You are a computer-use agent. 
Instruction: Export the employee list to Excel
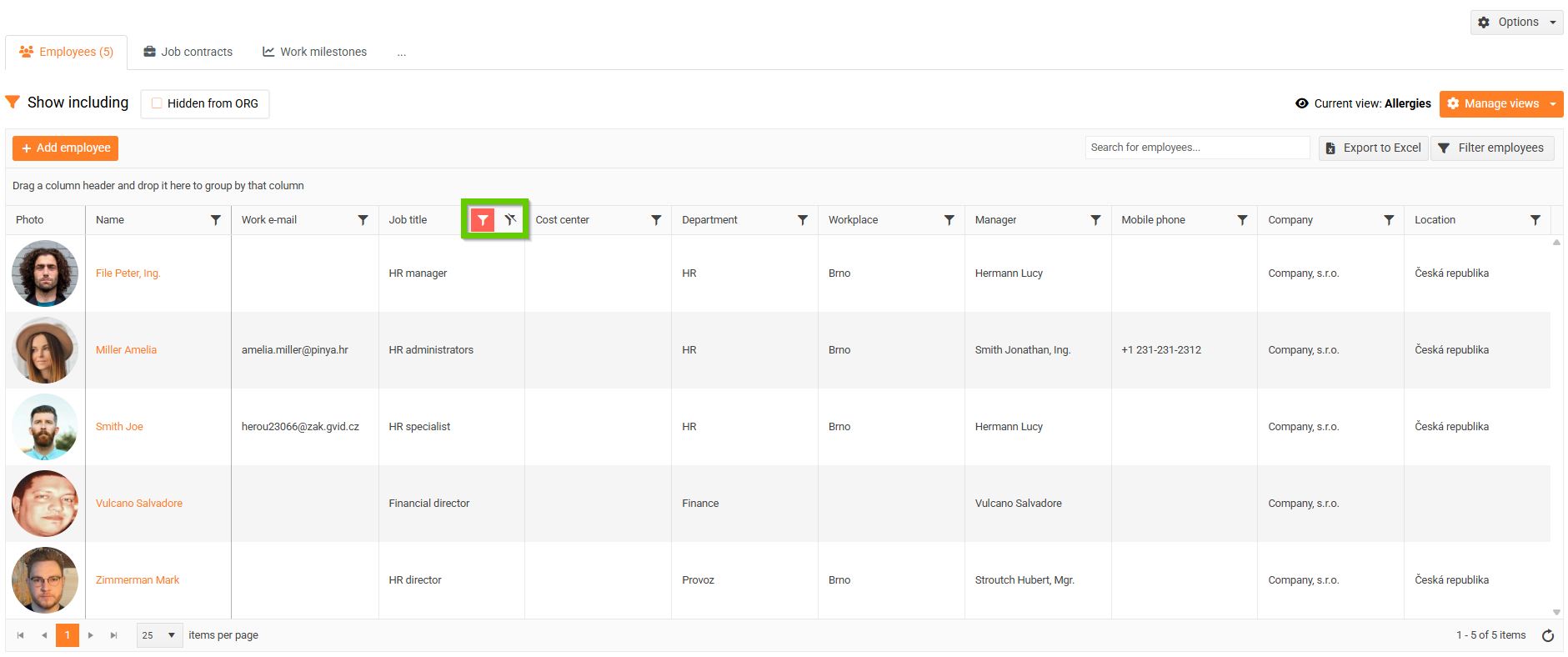[x=1373, y=148]
